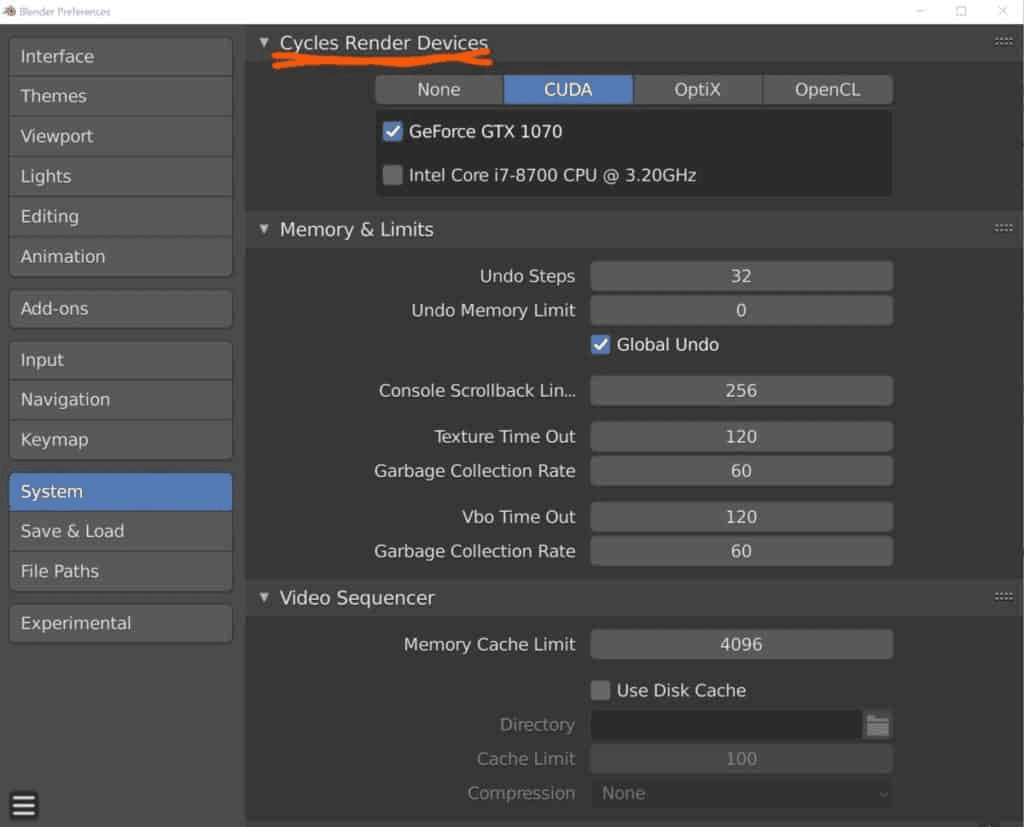Open the File Paths preferences tab
Viewport: 1024px width, 827px height.
click(x=121, y=571)
